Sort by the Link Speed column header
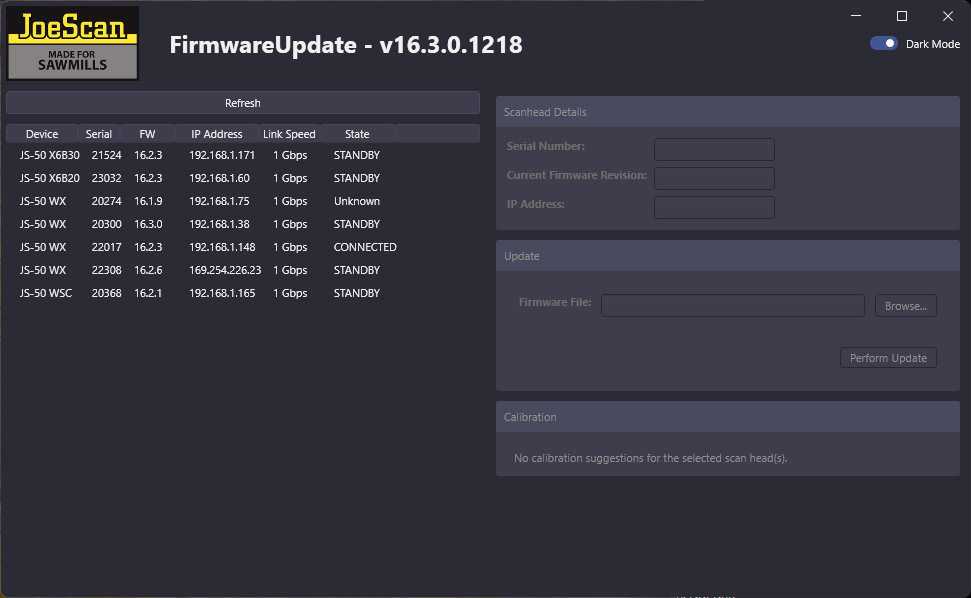 [289, 134]
